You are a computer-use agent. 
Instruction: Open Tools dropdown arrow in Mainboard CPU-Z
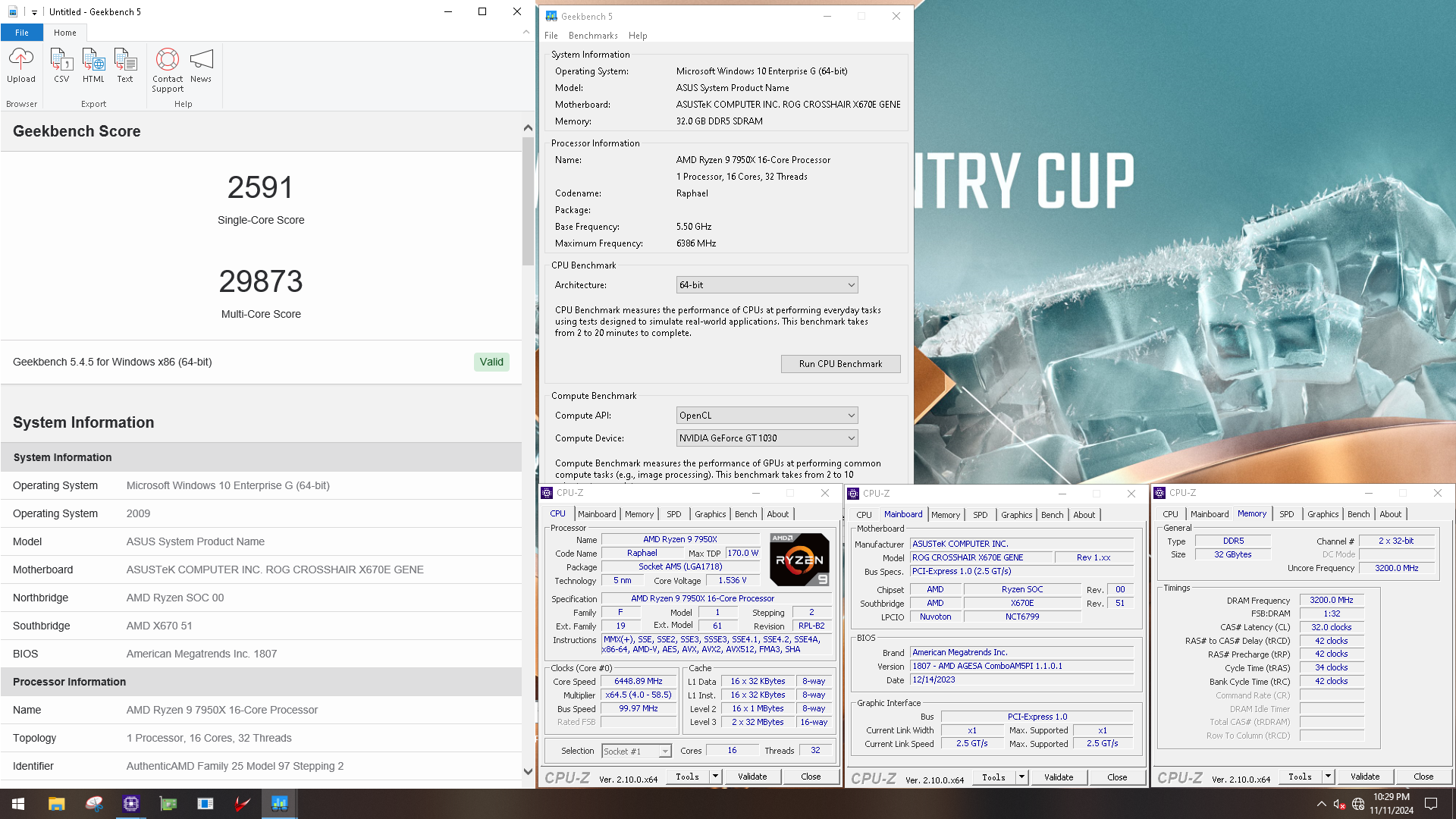[1021, 777]
